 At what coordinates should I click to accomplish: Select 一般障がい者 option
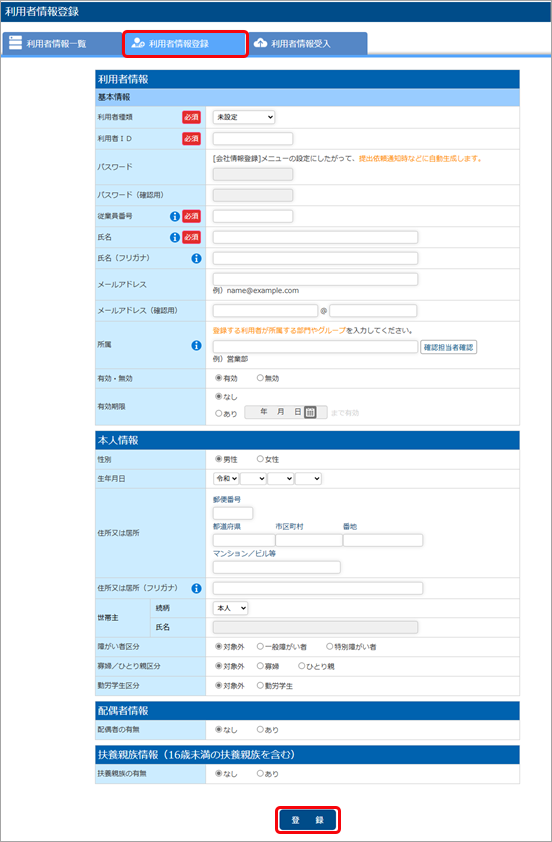click(260, 647)
